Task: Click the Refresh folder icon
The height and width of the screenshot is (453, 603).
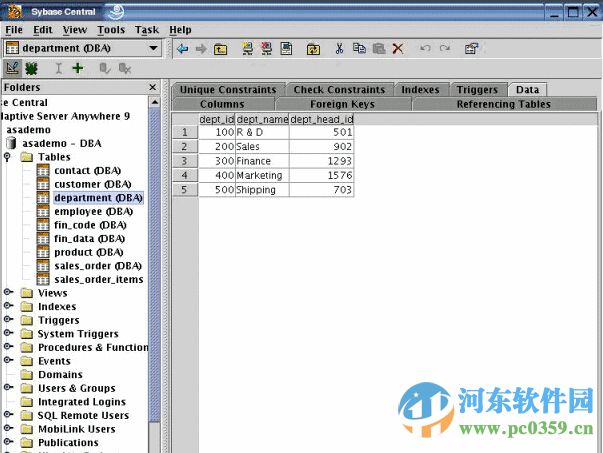Action: pos(313,49)
